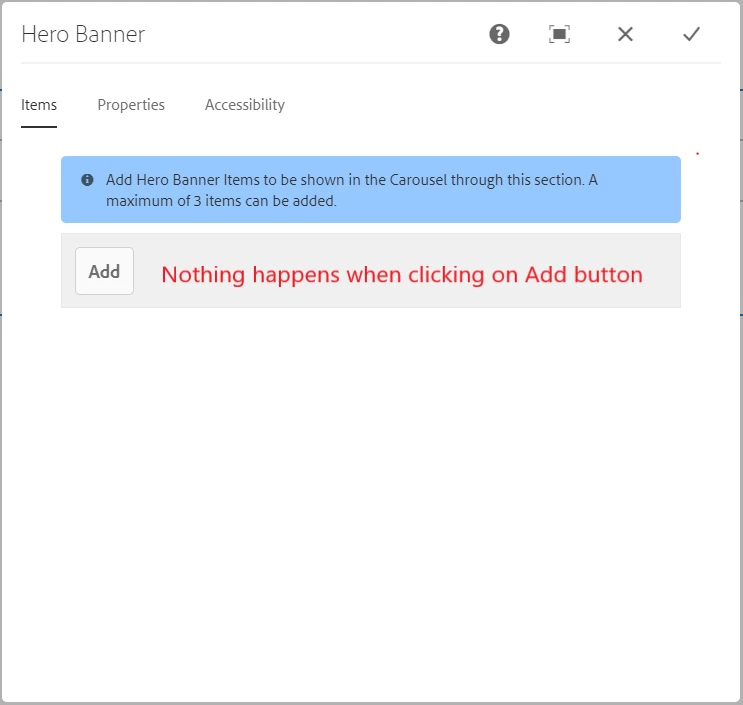Confirm changes with the checkmark icon
Viewport: 743px width, 705px height.
pyautogui.click(x=691, y=34)
